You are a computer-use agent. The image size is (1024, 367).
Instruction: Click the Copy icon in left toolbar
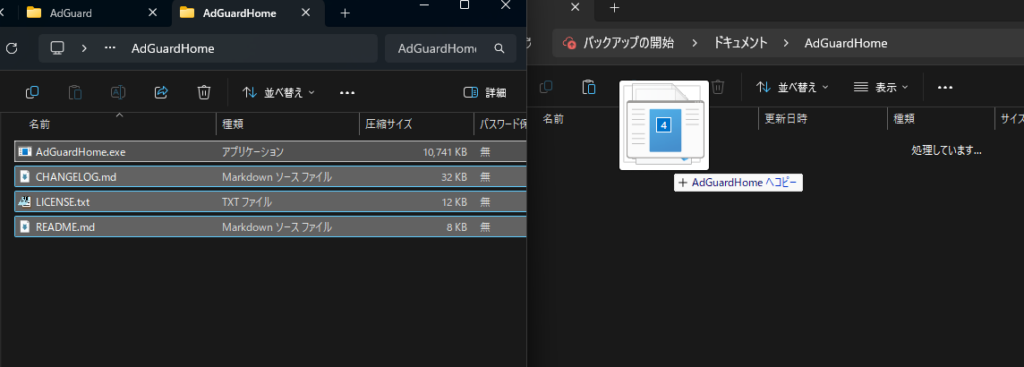32,92
